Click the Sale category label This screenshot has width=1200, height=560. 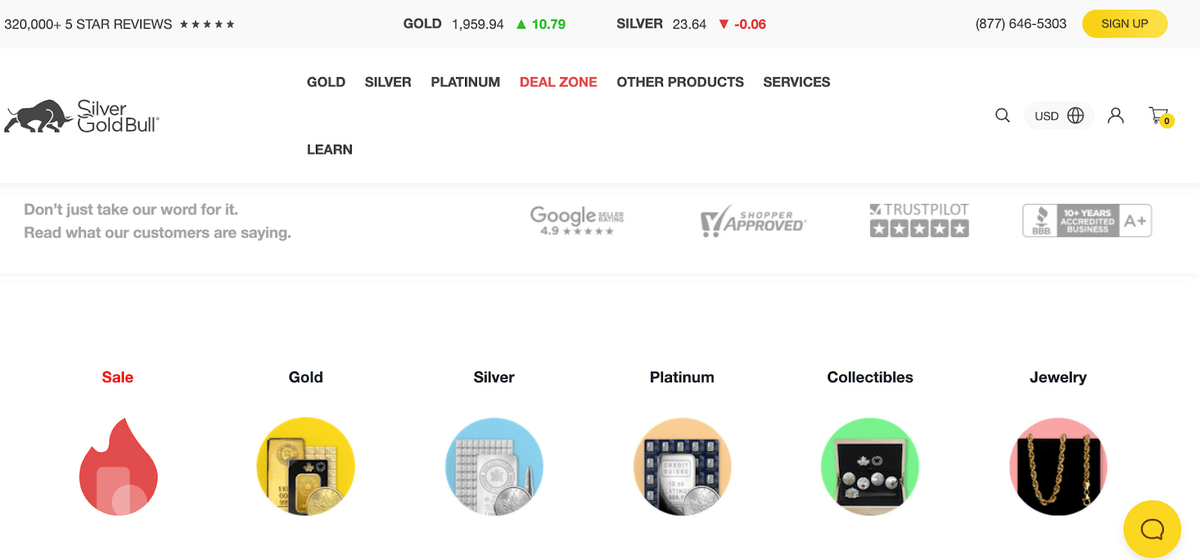point(117,377)
